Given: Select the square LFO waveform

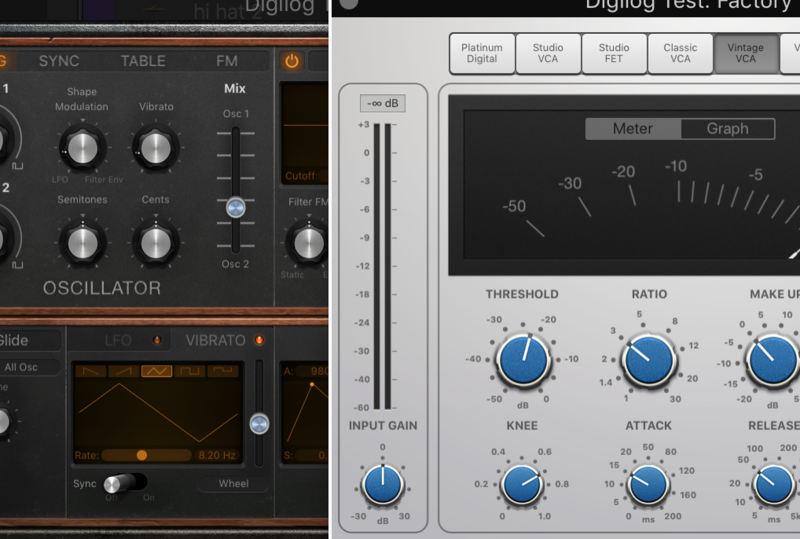Looking at the screenshot, I should point(192,370).
